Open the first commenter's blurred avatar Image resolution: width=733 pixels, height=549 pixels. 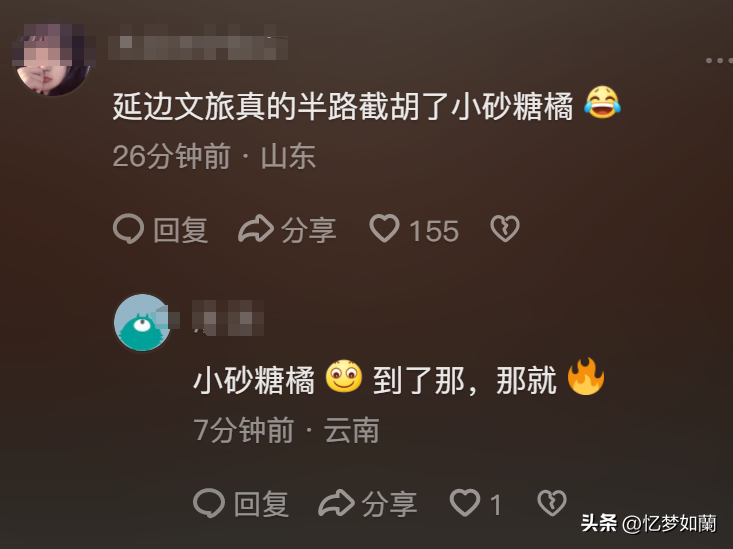53,59
